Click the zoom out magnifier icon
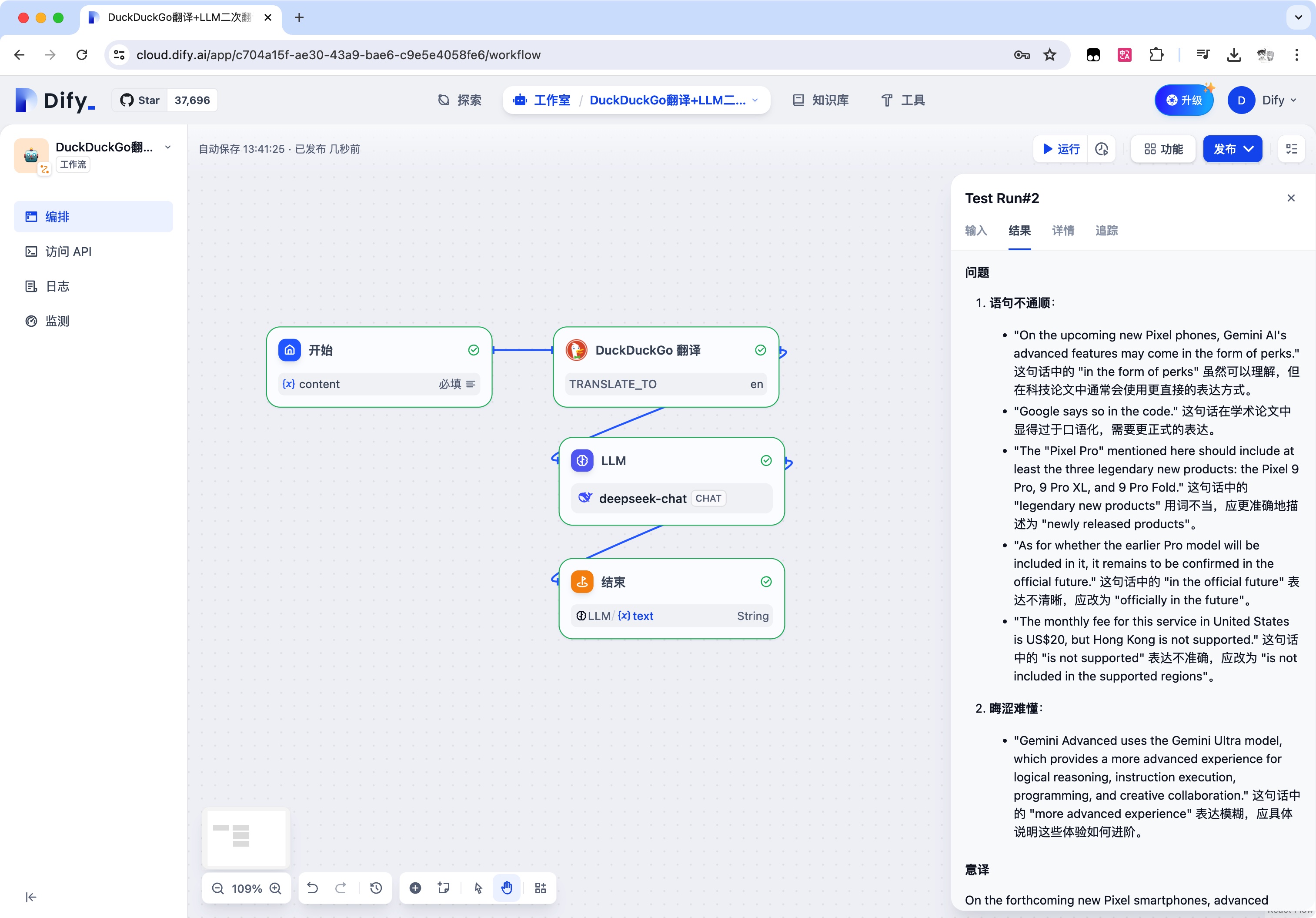Image resolution: width=1316 pixels, height=918 pixels. click(x=218, y=888)
